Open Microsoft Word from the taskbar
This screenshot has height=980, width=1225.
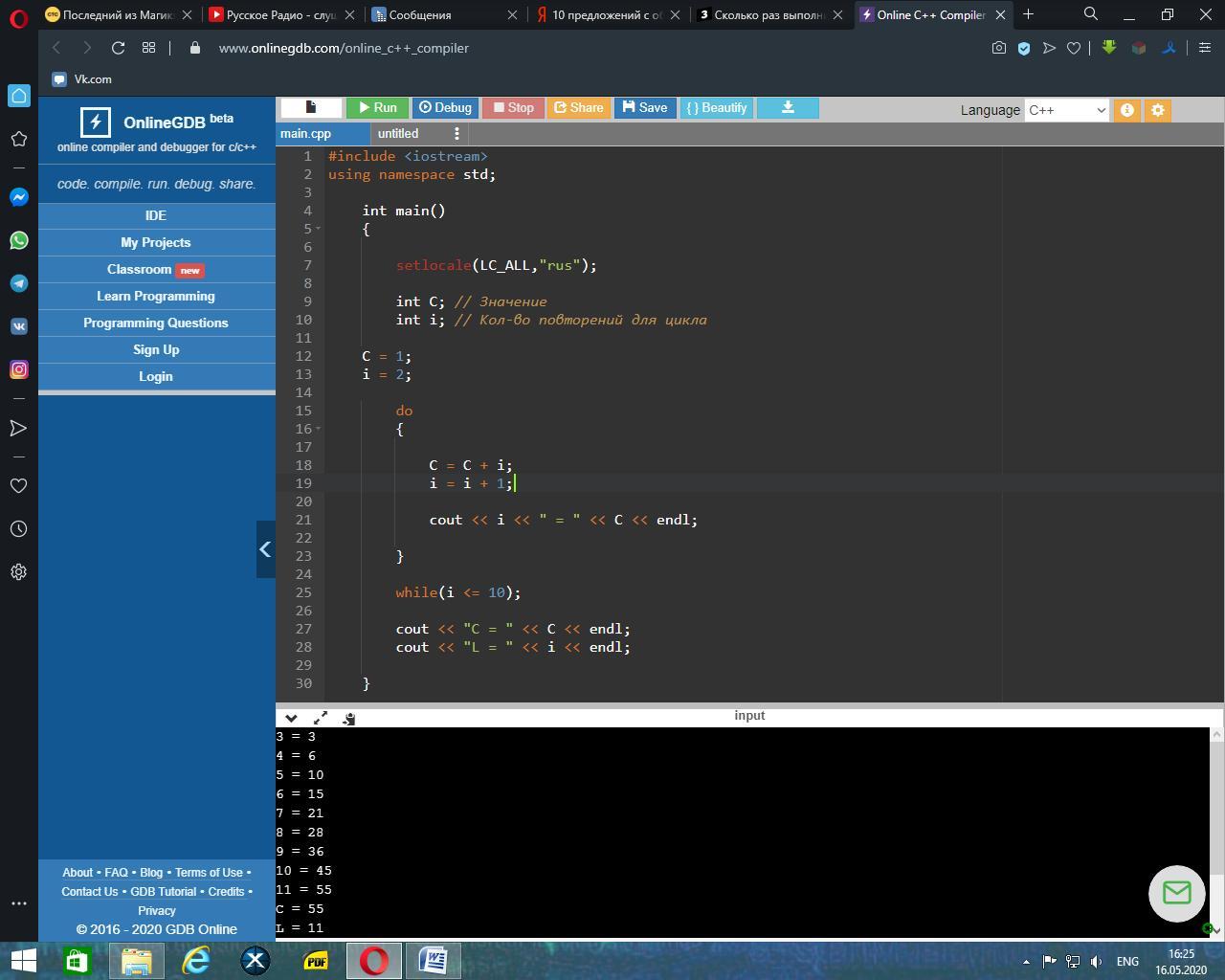coord(433,960)
